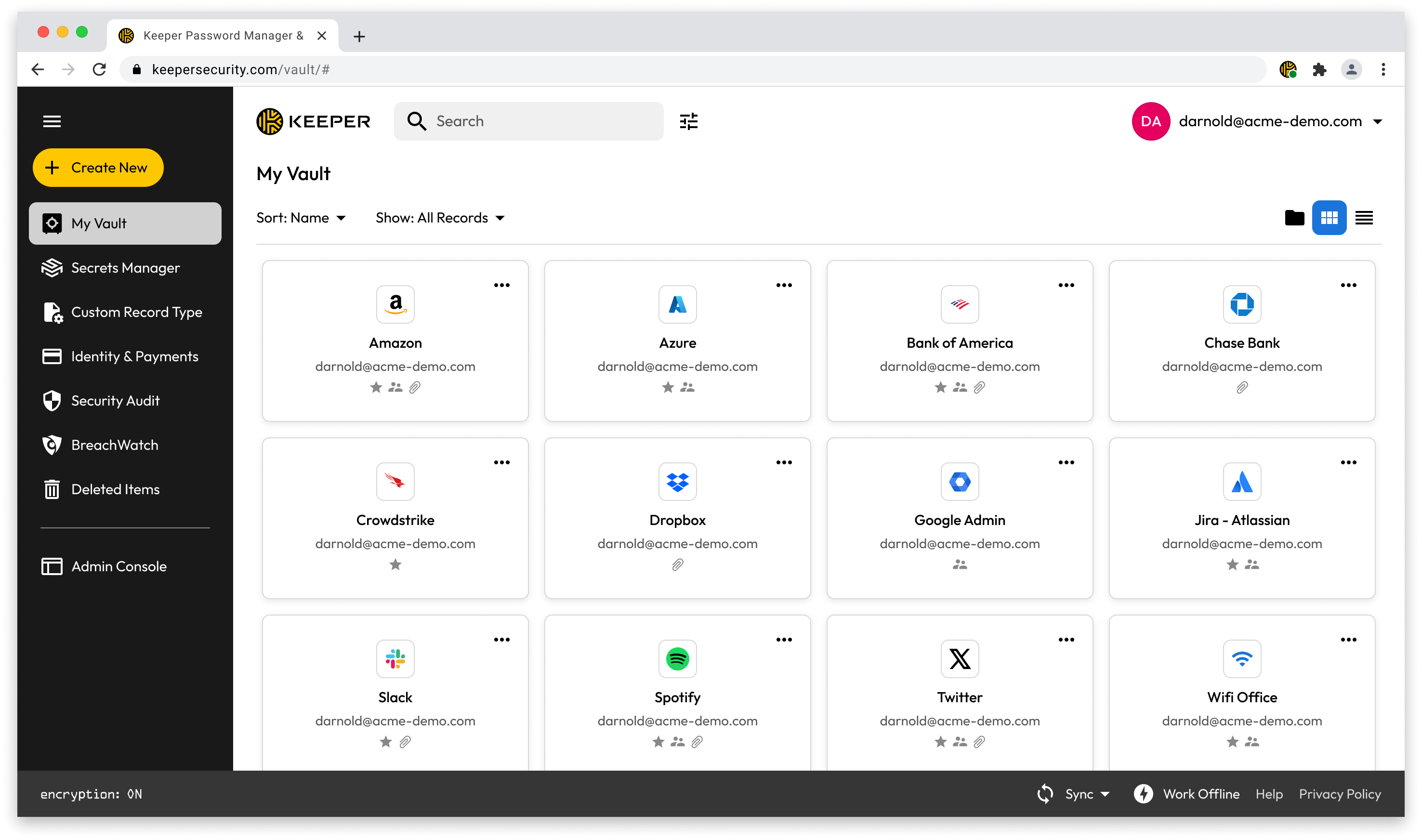Open Chrome profile avatar icon

pos(1351,69)
